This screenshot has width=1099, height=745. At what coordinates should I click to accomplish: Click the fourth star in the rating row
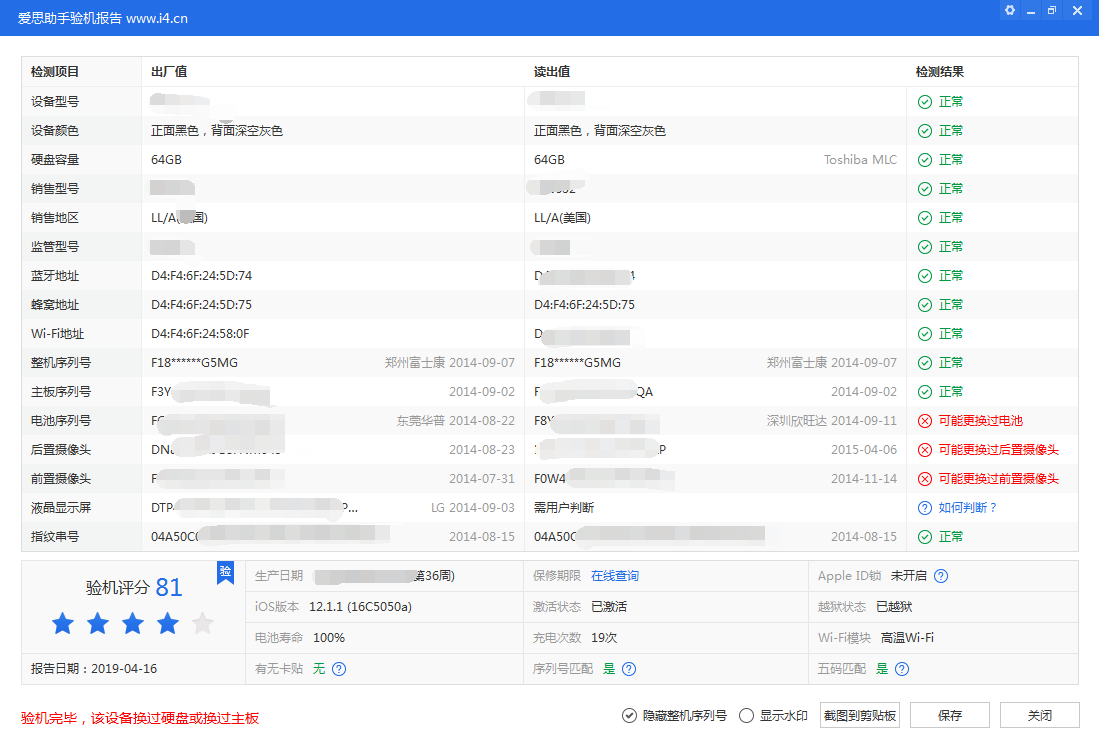(167, 623)
